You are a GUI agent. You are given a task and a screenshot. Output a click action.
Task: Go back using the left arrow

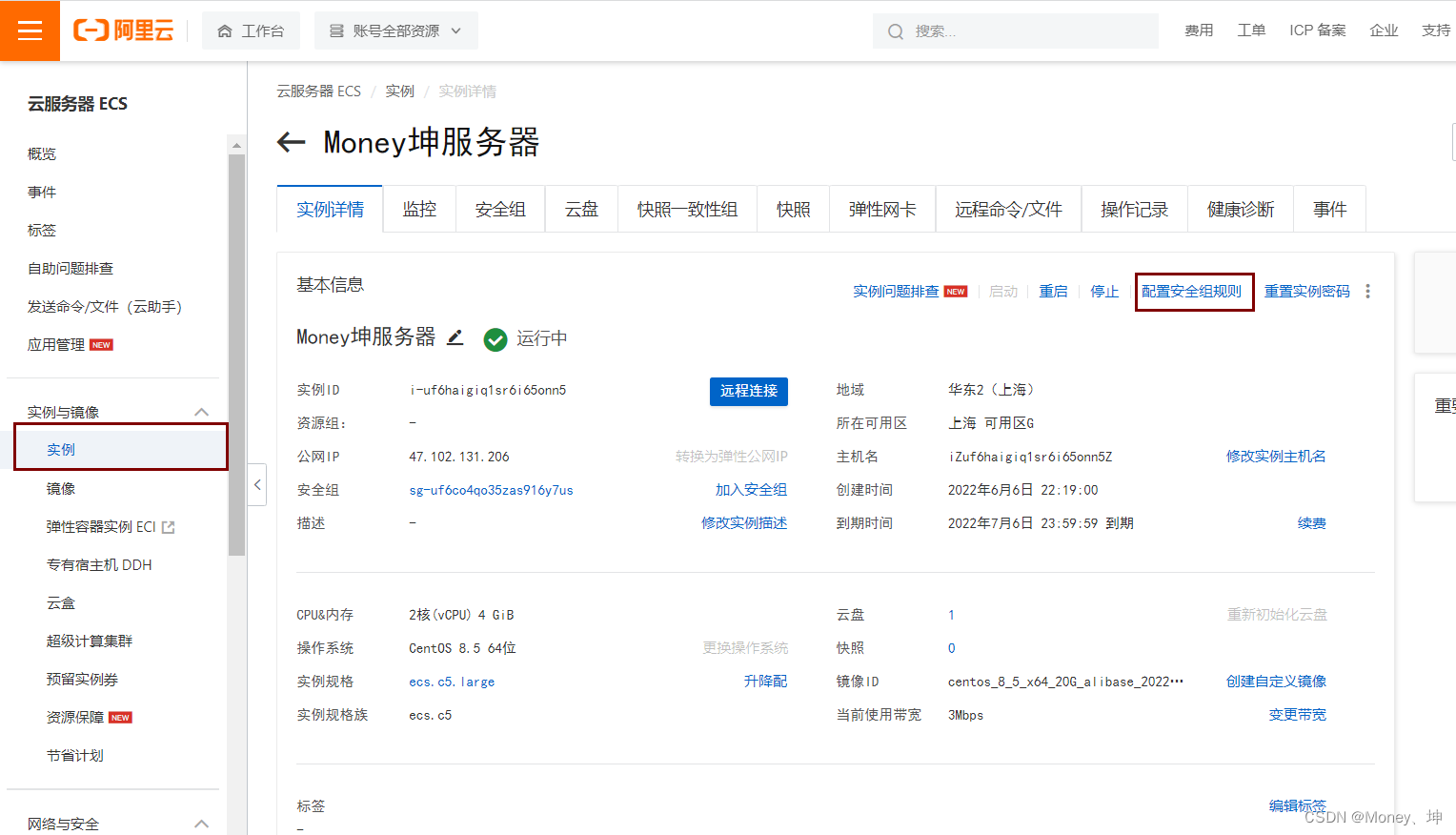coord(291,143)
